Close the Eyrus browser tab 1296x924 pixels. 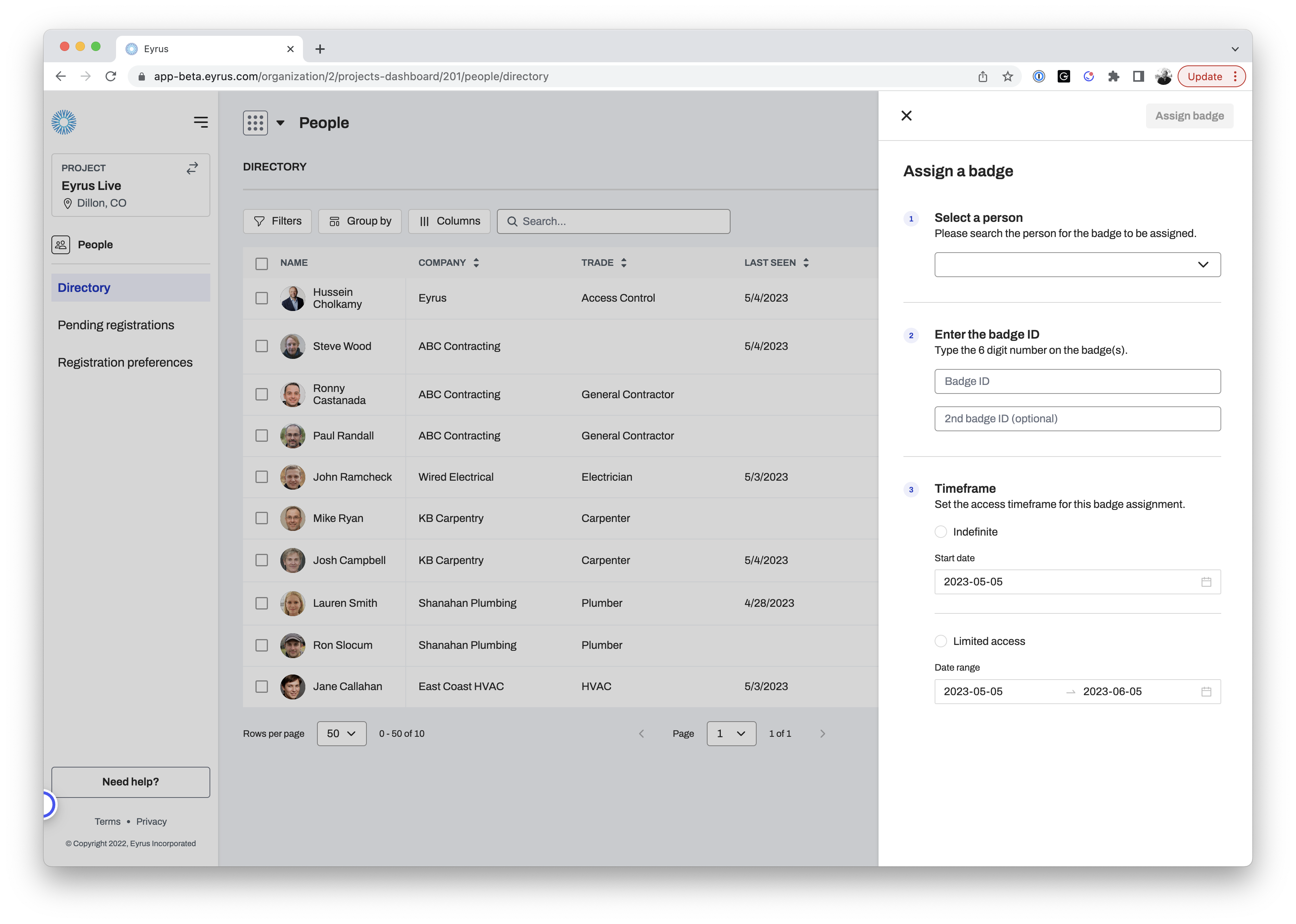point(290,49)
